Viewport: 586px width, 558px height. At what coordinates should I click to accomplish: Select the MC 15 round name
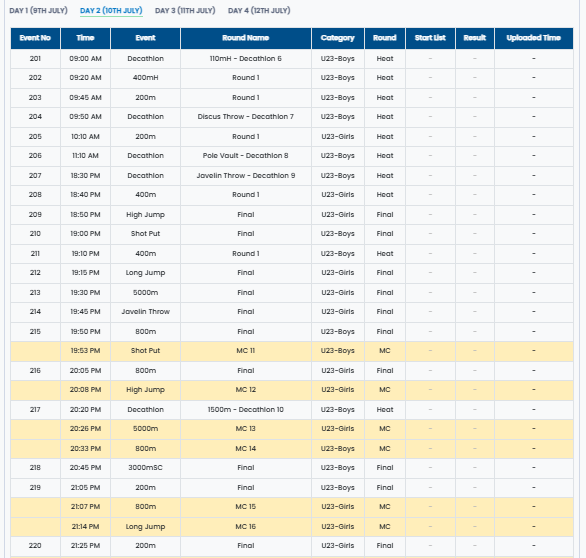point(246,507)
